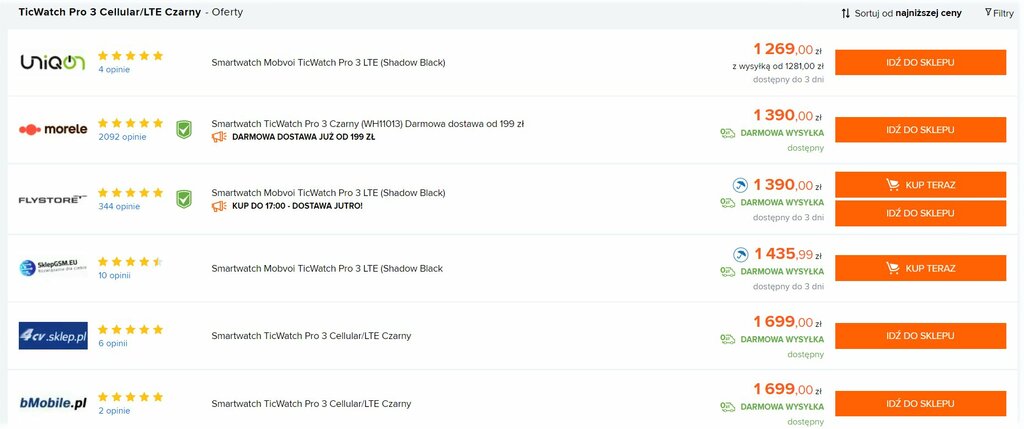Click 'z wysyłką od 1281,00 zł' text

pos(778,66)
